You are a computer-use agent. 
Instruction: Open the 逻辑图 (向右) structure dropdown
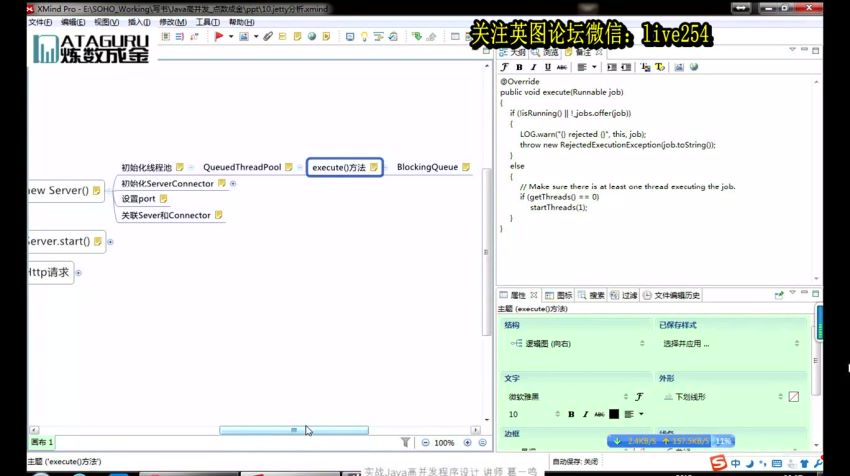tap(572, 343)
